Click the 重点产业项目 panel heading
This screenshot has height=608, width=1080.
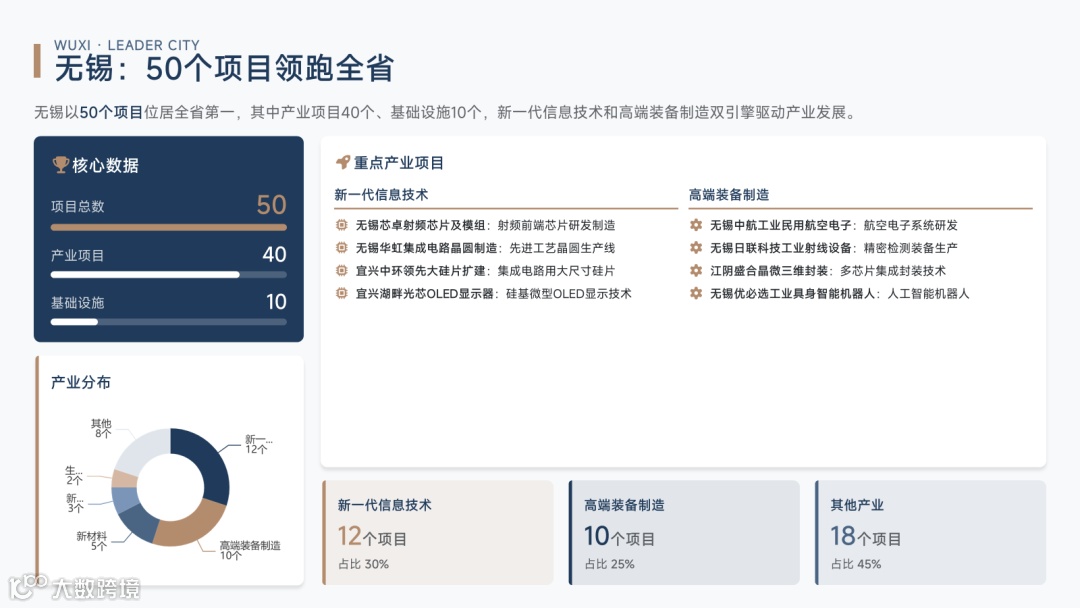[x=399, y=163]
